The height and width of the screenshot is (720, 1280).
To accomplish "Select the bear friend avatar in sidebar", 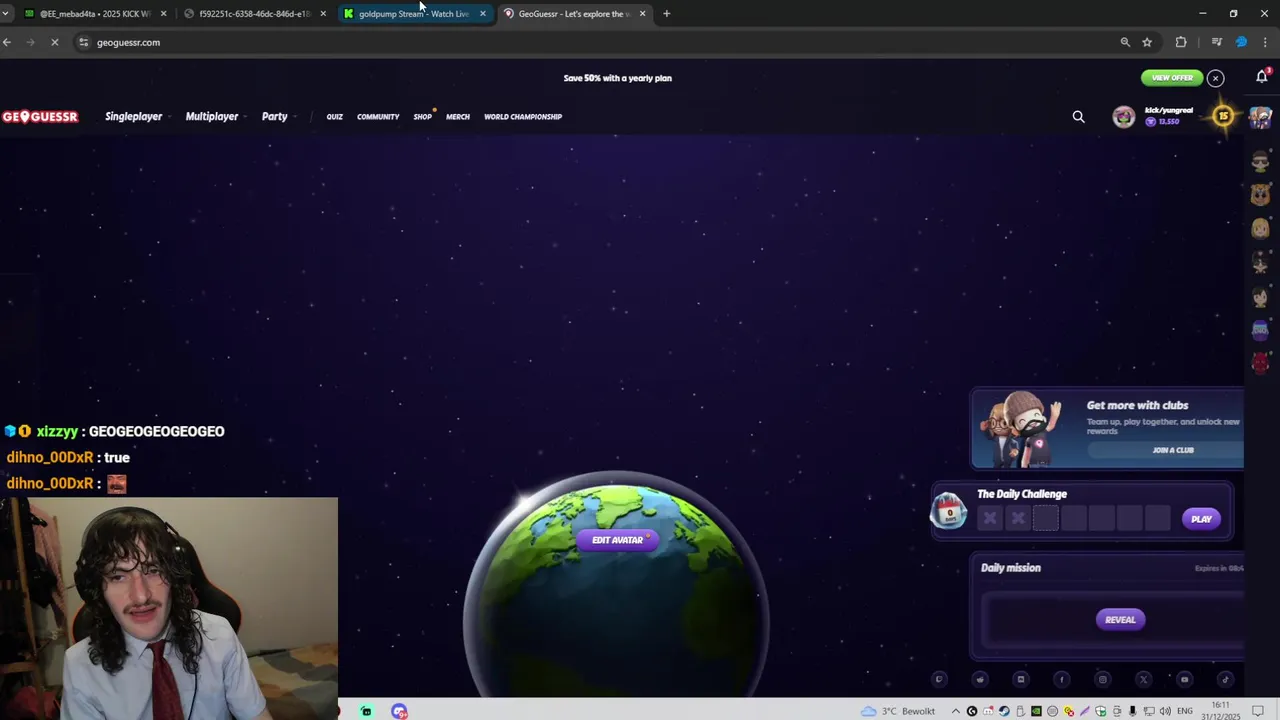I will 1260,195.
